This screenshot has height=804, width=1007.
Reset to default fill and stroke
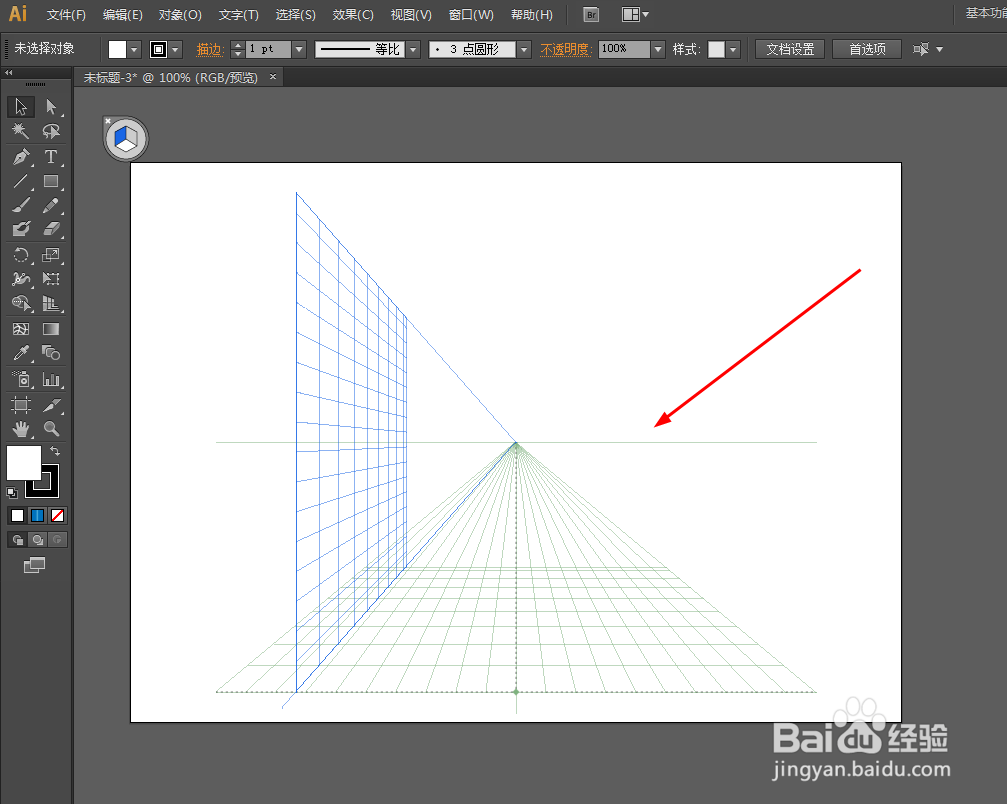[x=12, y=493]
